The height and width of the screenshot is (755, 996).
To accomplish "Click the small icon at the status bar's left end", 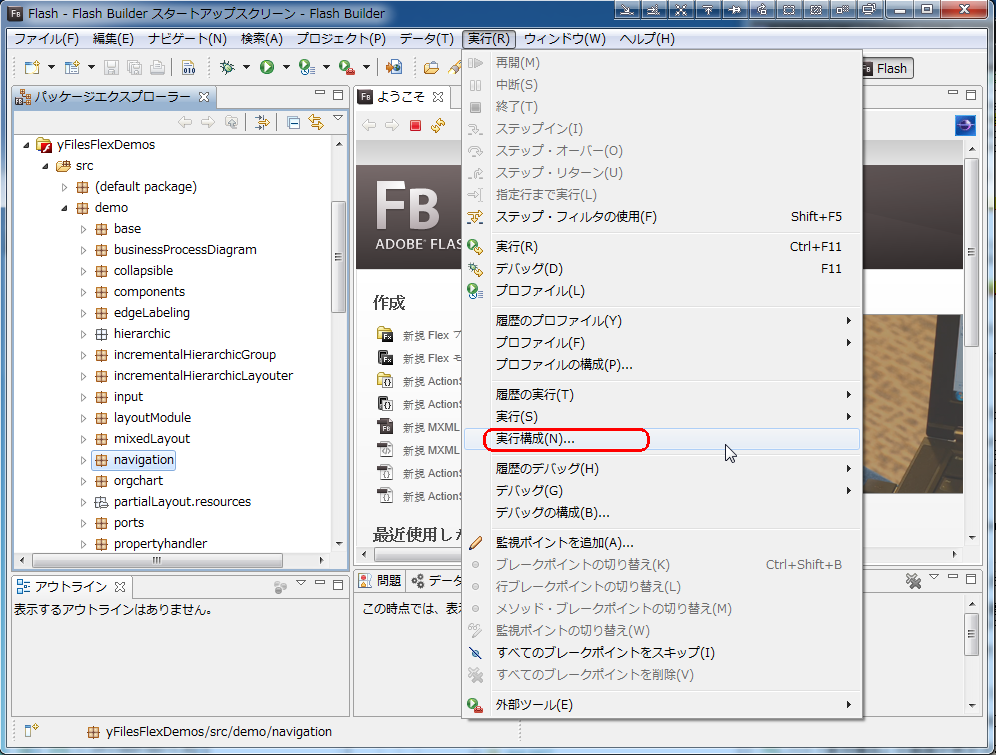I will [x=31, y=731].
